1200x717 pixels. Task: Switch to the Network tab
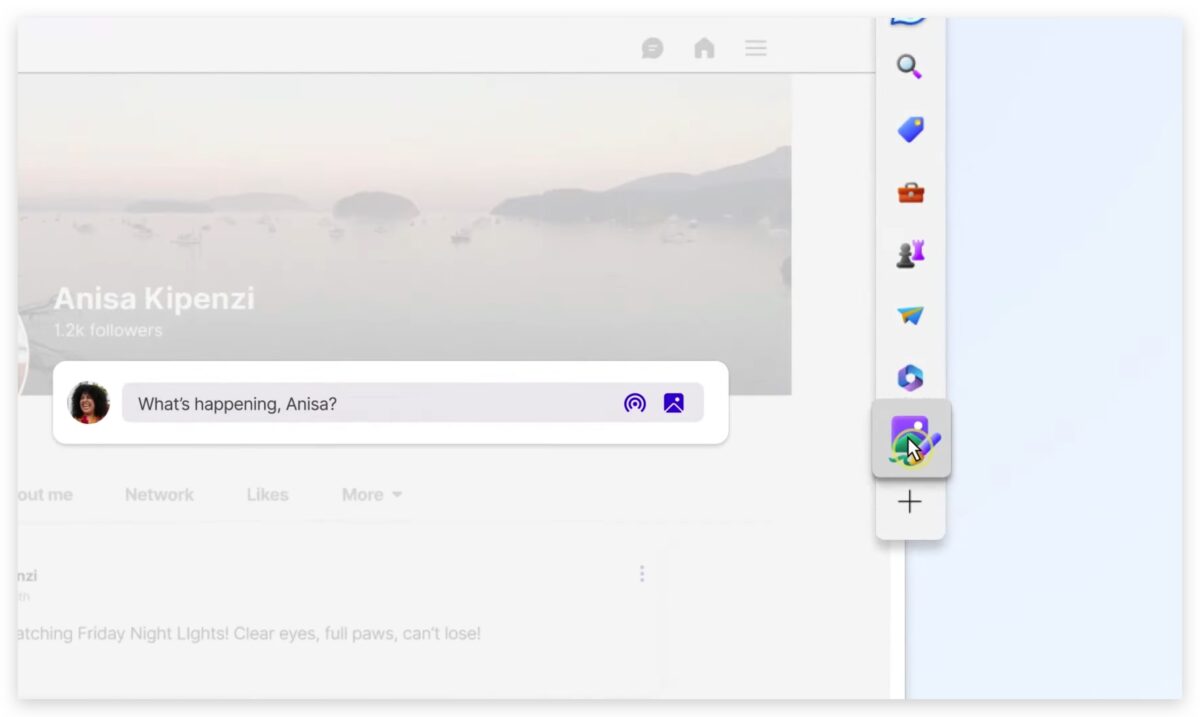click(x=159, y=495)
